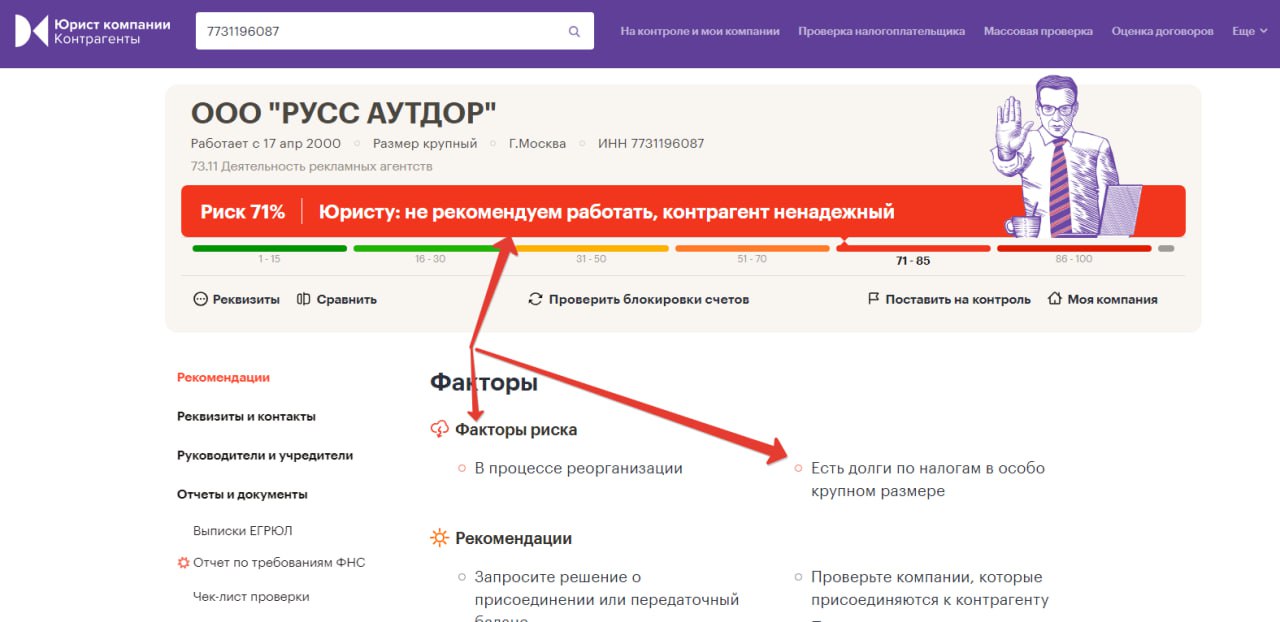Select Реквизиты и контакты in sidebar
Image resolution: width=1280 pixels, height=622 pixels.
coord(246,417)
